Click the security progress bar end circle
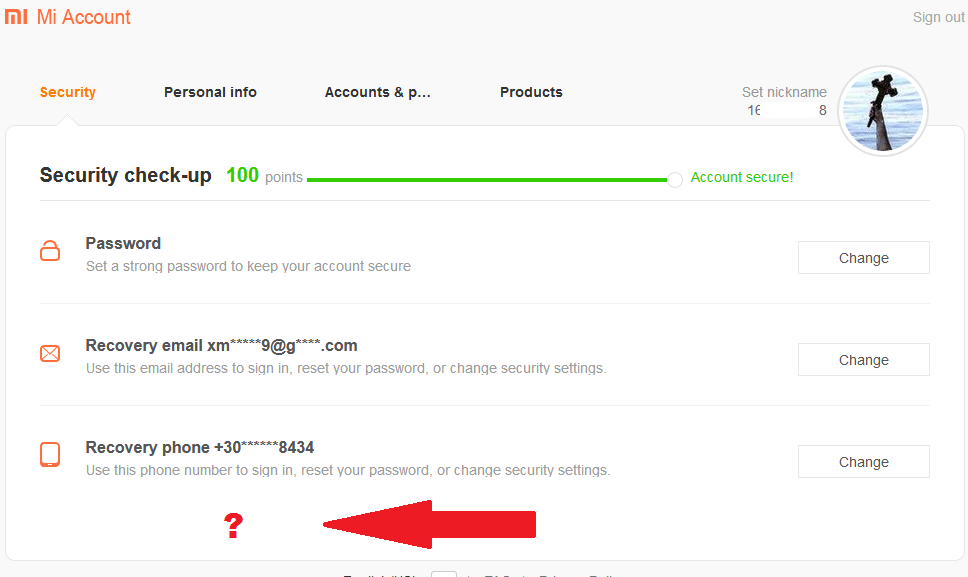Screen dimensions: 968x577 [675, 179]
